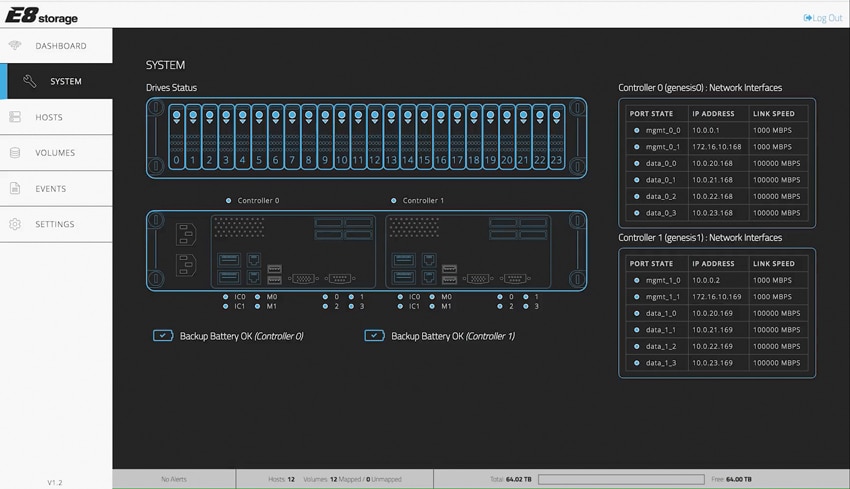
Task: Click the System wrench icon
Action: click(30, 81)
